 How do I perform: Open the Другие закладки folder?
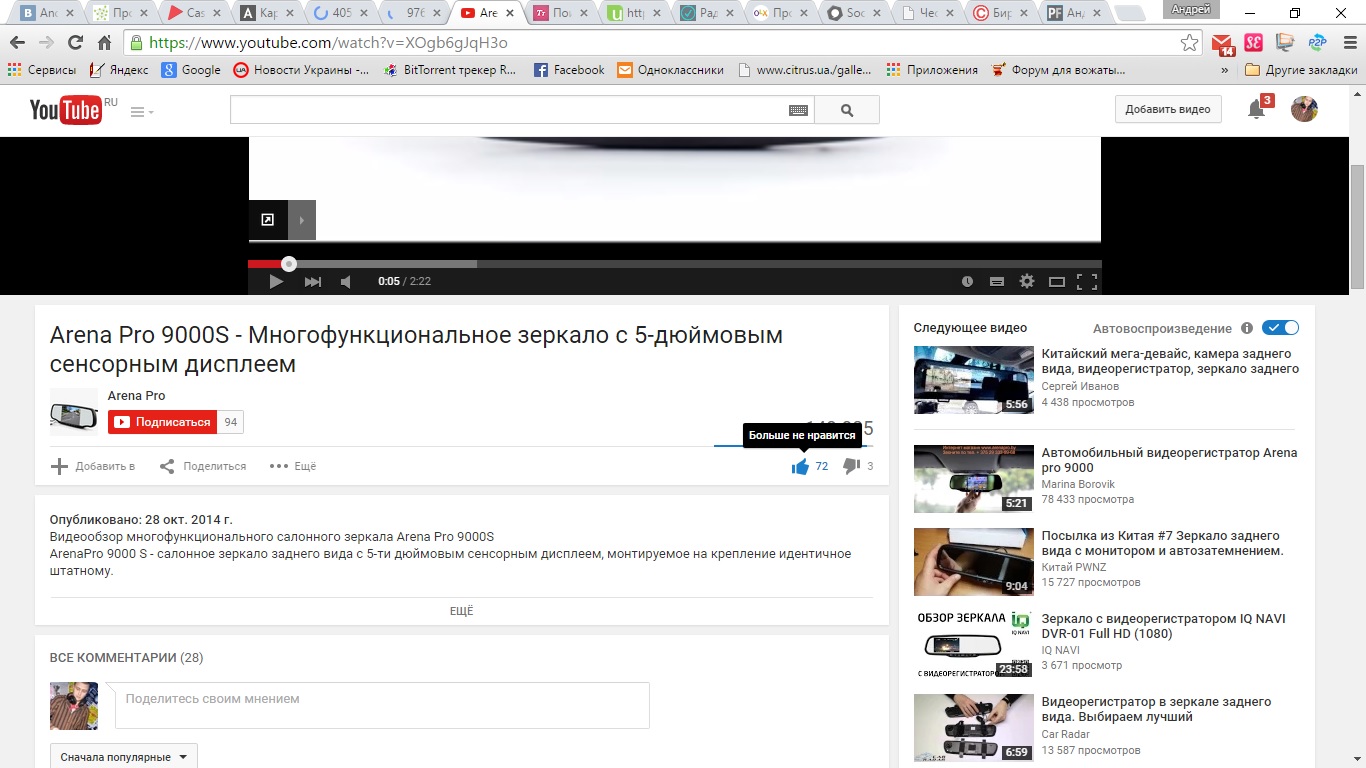[1301, 70]
